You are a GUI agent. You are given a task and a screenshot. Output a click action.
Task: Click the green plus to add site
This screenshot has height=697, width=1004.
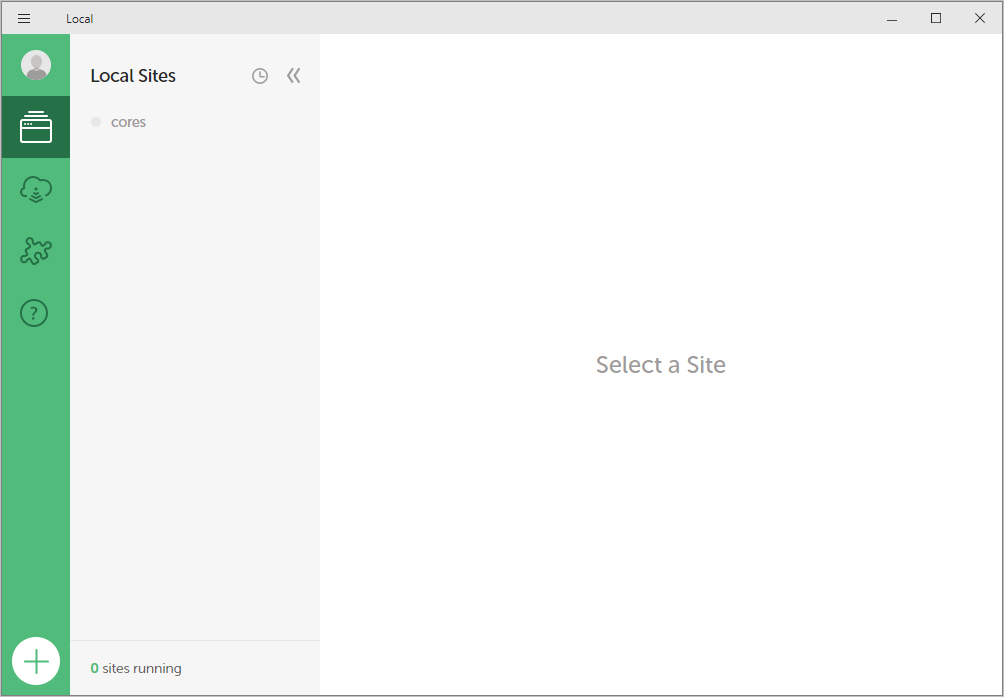36,661
